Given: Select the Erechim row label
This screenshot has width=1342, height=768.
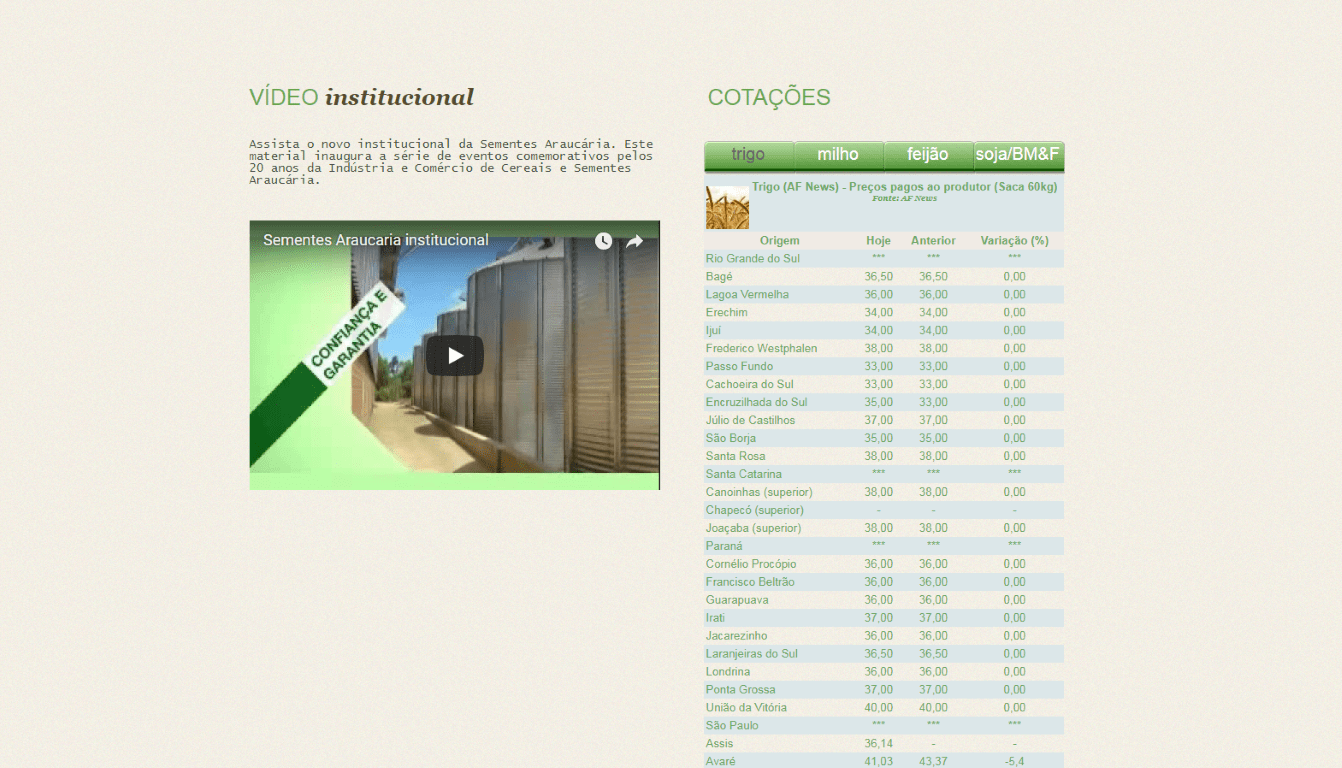Looking at the screenshot, I should tap(726, 313).
